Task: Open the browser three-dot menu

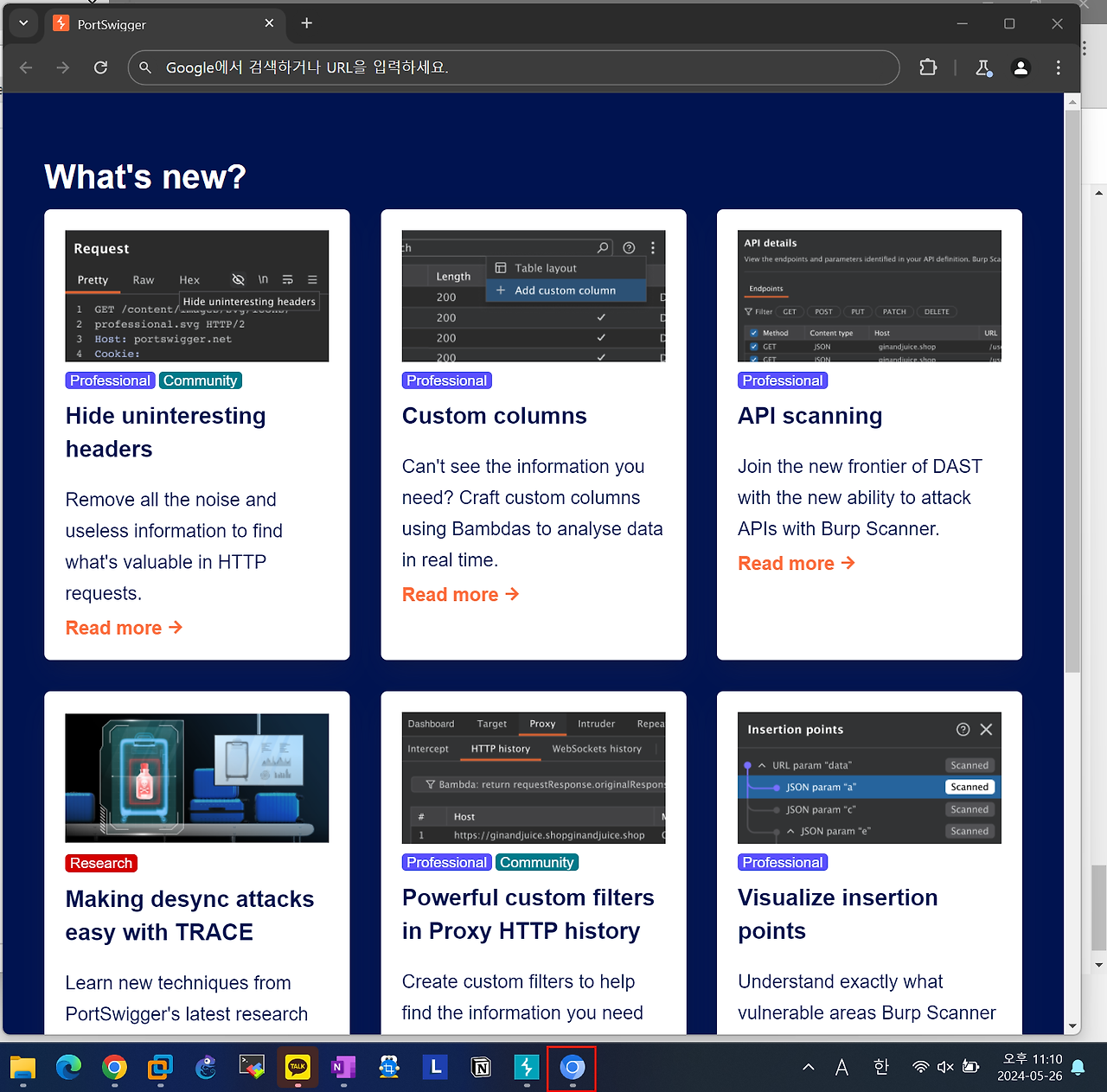Action: pos(1058,67)
